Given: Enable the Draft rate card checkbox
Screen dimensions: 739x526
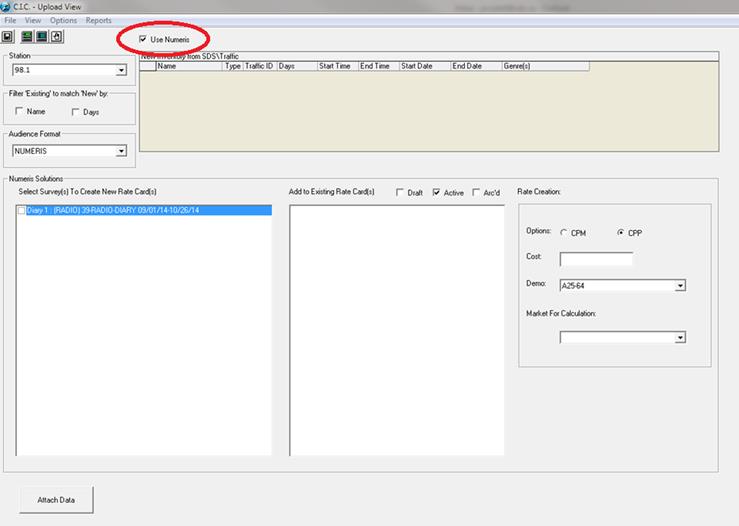Looking at the screenshot, I should click(401, 192).
